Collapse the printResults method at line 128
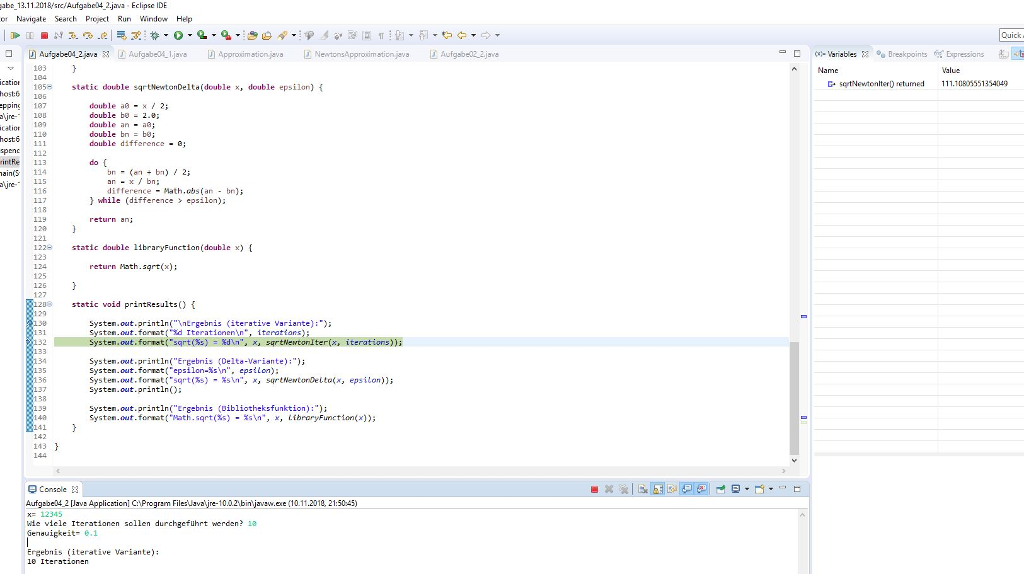 coord(52,304)
